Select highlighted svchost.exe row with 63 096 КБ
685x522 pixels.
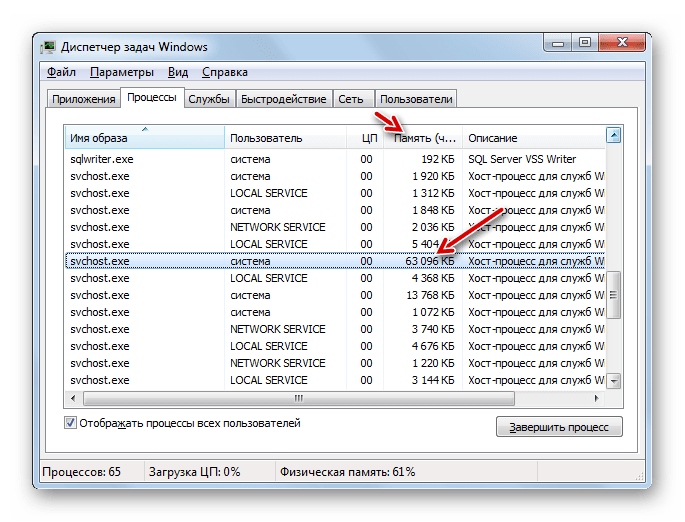(x=335, y=261)
